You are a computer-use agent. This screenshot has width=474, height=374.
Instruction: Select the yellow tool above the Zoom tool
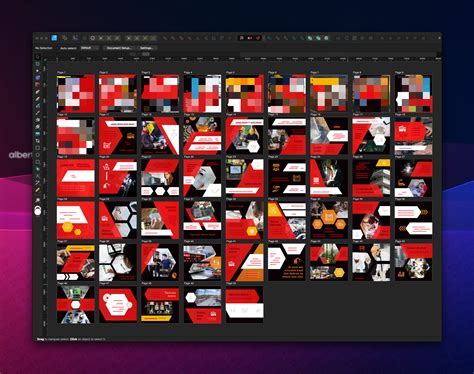(38, 189)
